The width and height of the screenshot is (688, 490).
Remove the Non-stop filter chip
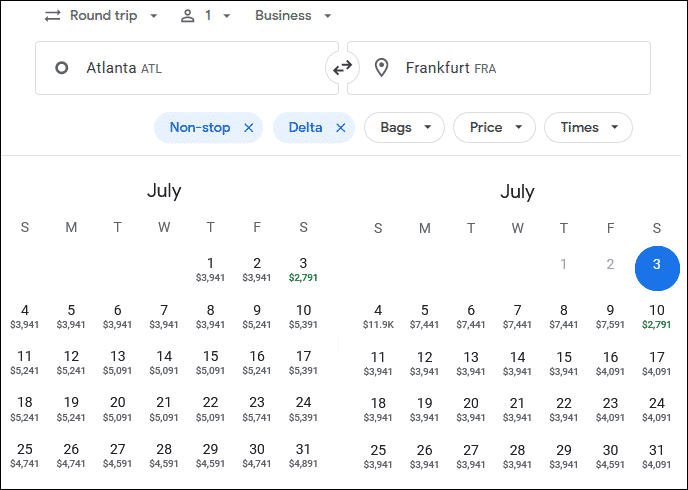click(x=249, y=128)
